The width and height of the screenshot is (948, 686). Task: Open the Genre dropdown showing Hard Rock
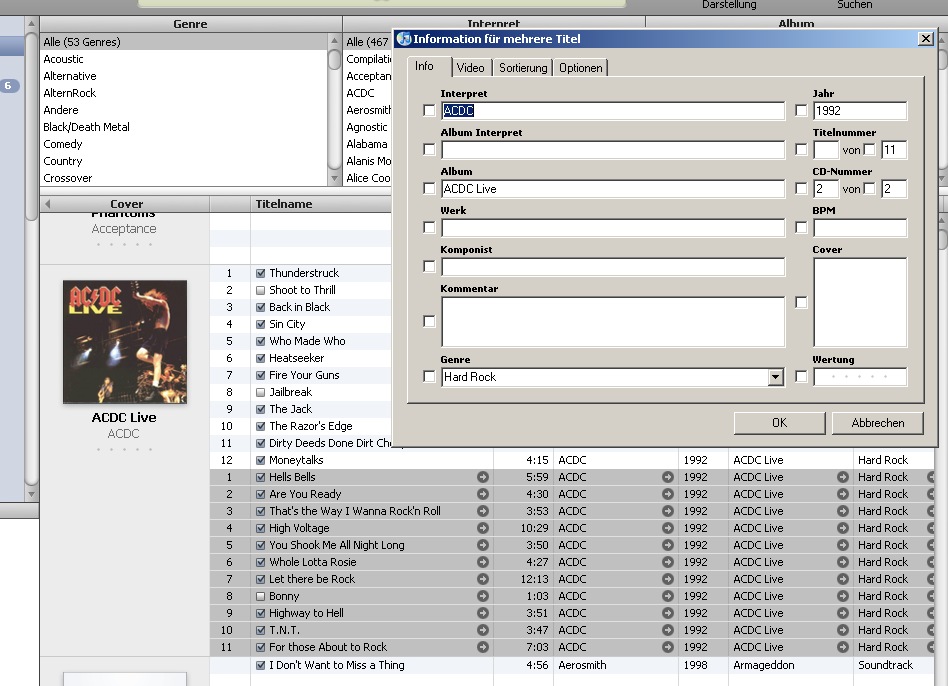tap(775, 377)
